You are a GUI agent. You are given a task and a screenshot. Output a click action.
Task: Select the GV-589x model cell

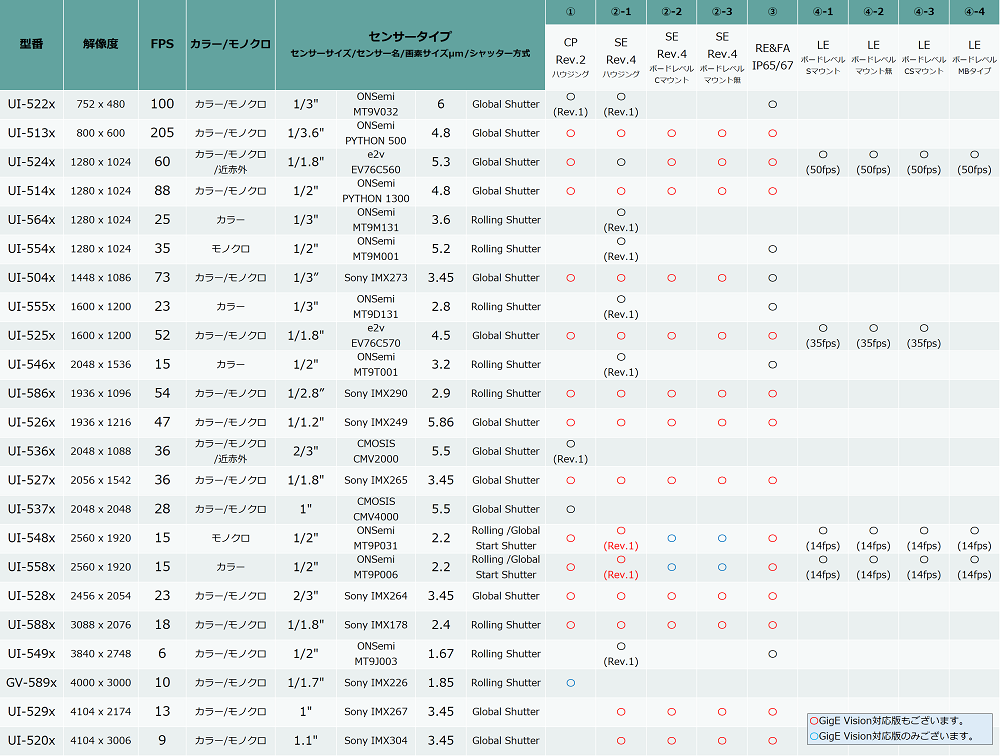tap(31, 683)
